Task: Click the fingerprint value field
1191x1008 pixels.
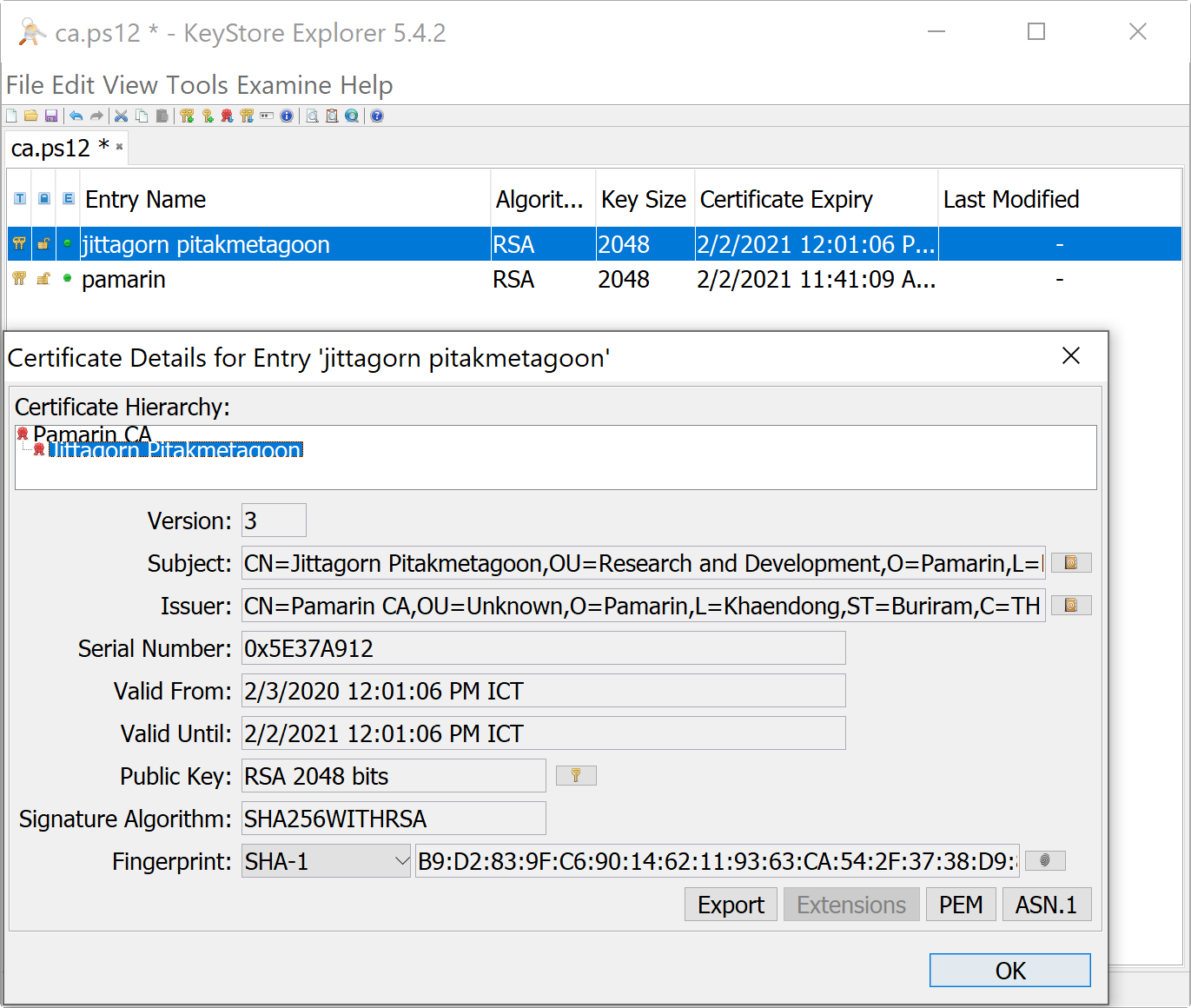Action: pyautogui.click(x=718, y=861)
